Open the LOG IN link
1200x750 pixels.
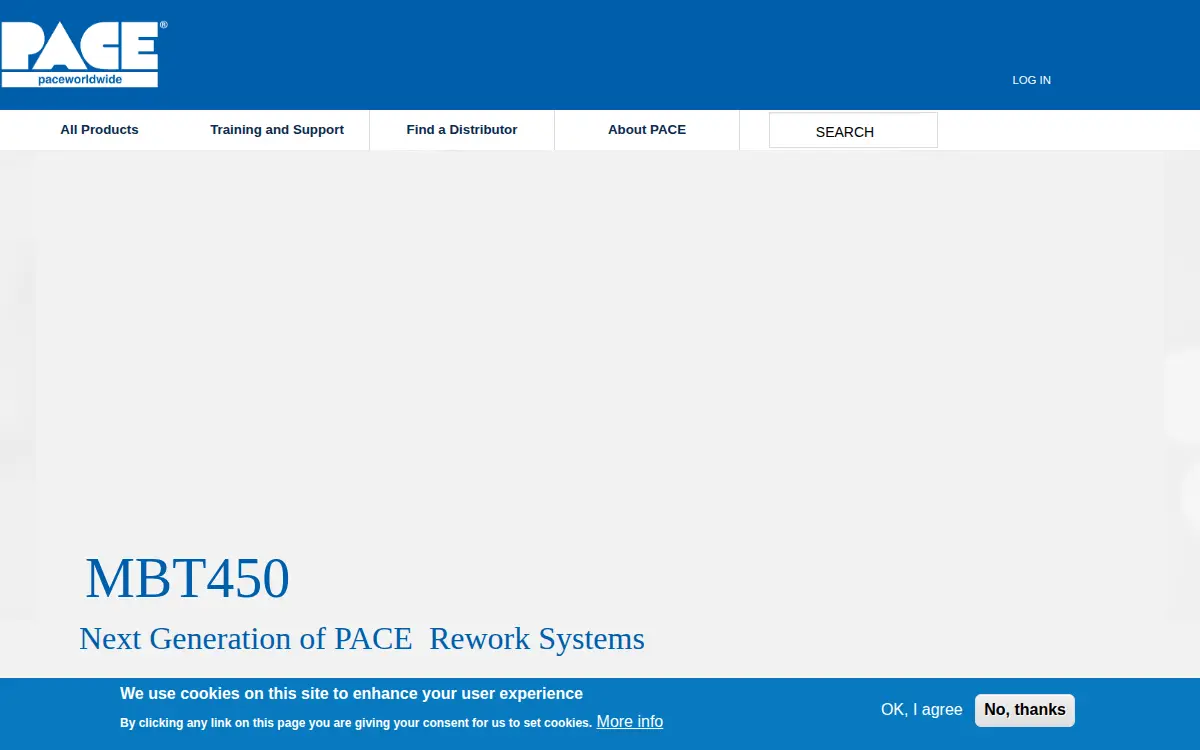[x=1031, y=80]
